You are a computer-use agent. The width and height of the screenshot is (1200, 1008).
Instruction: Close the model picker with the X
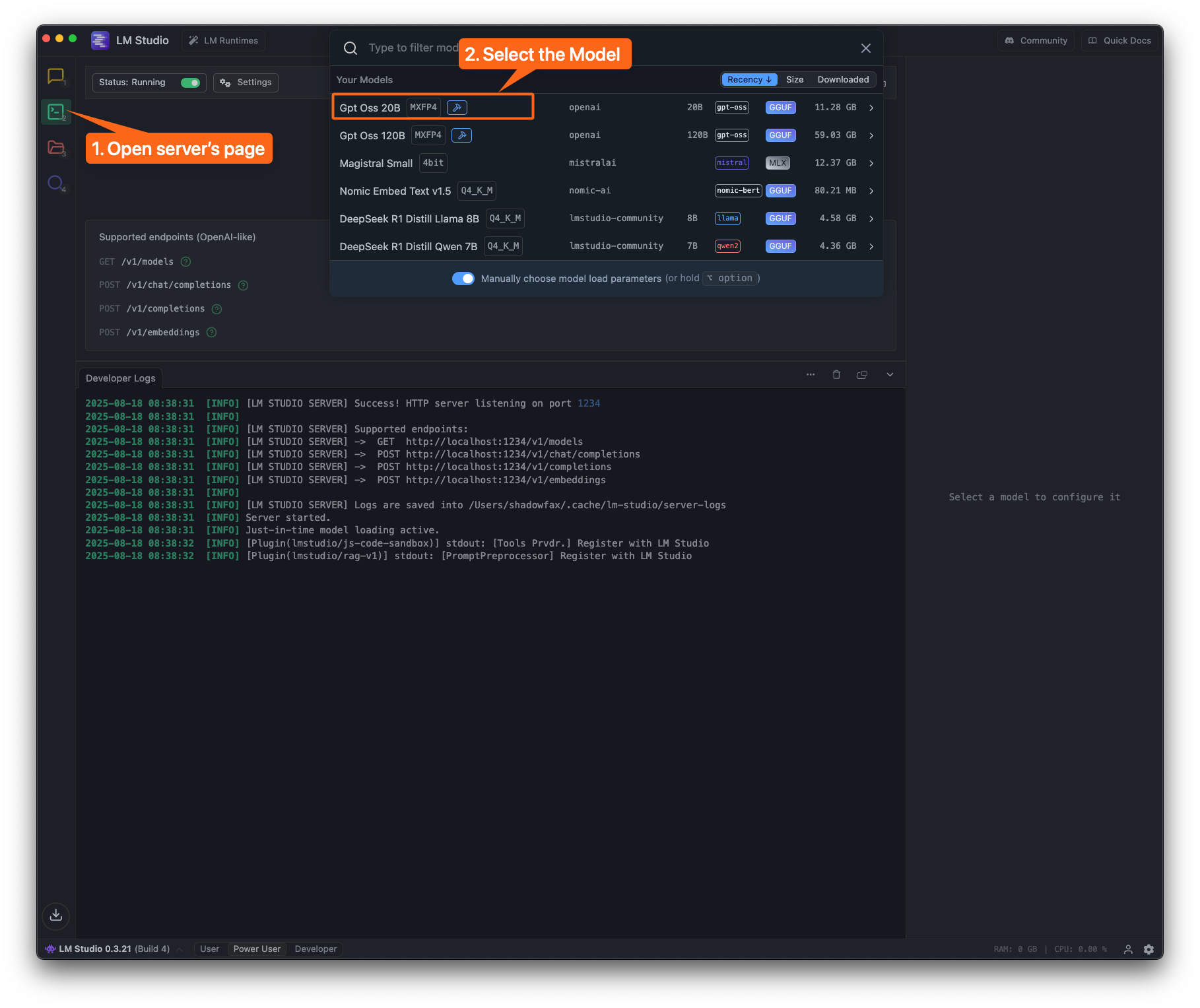click(x=866, y=48)
